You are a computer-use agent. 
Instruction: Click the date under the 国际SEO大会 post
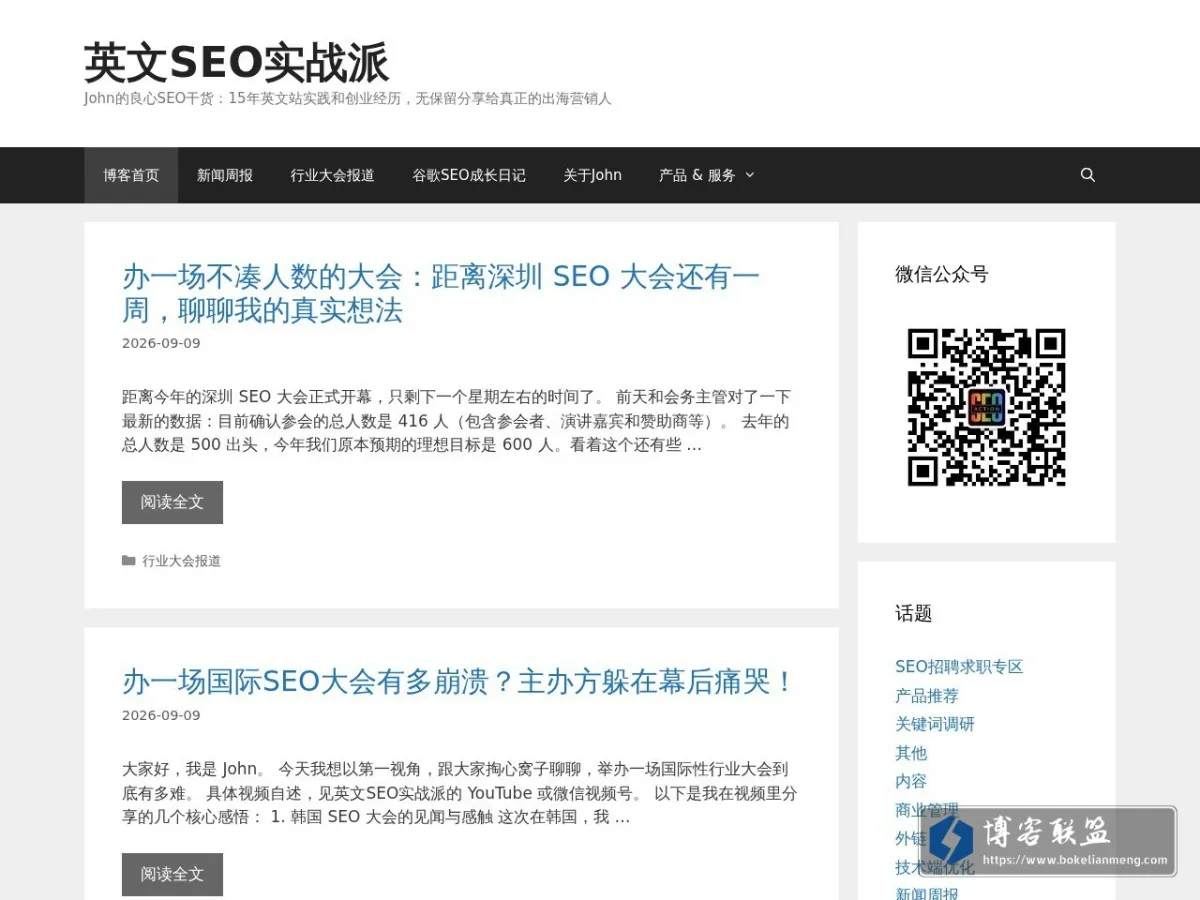[161, 715]
